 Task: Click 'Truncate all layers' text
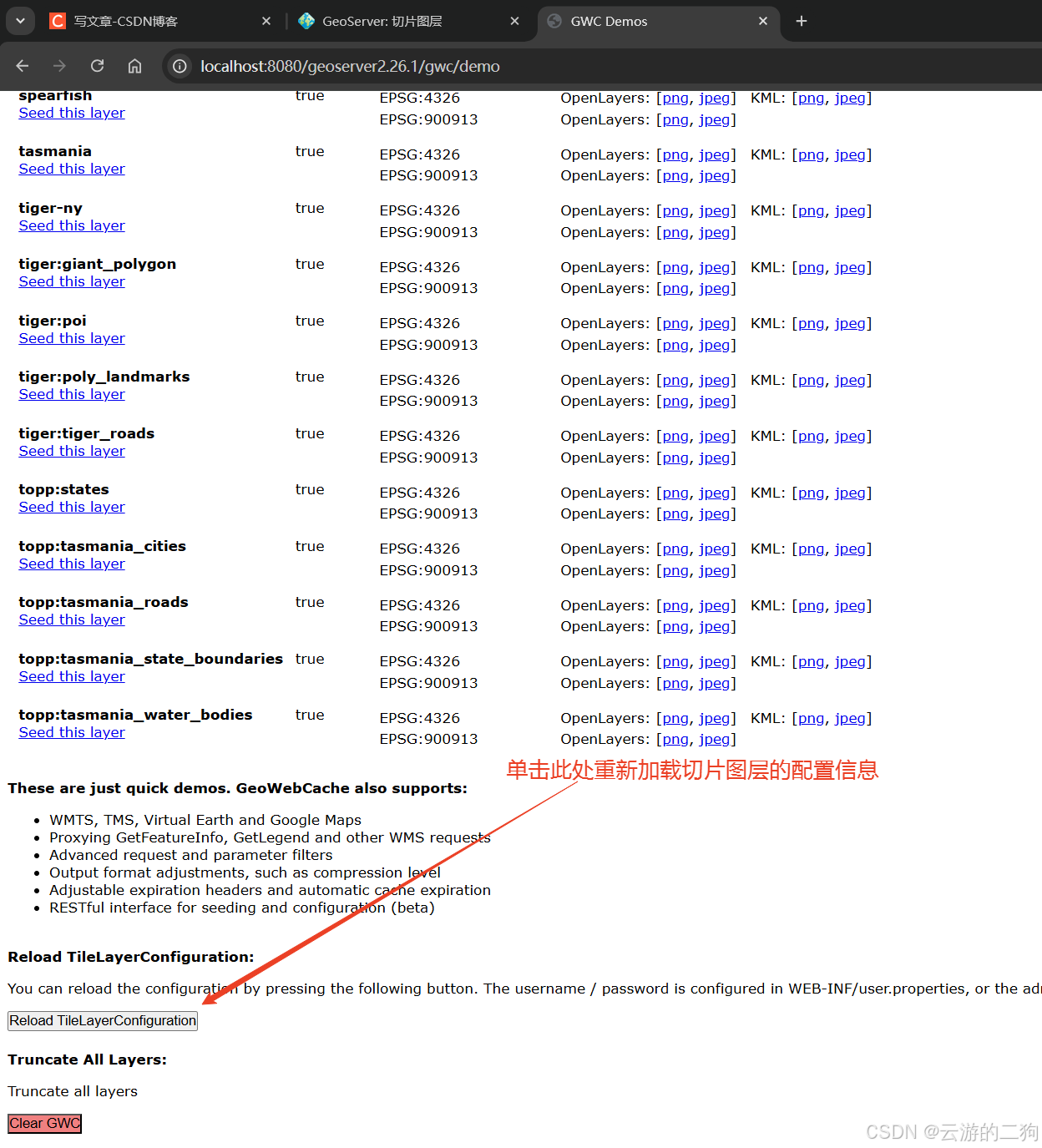pyautogui.click(x=73, y=1091)
